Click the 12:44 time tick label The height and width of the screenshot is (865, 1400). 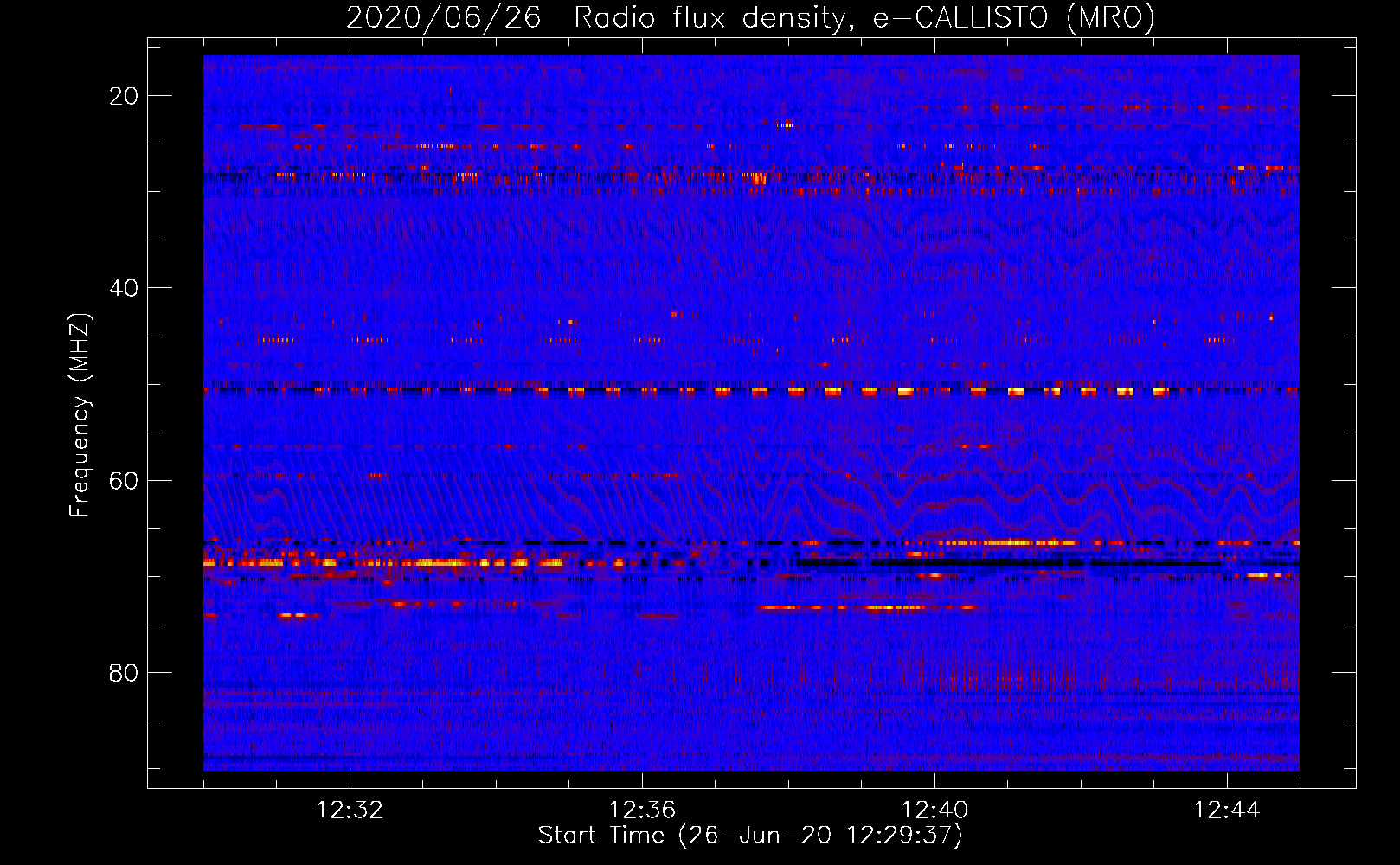click(1227, 811)
